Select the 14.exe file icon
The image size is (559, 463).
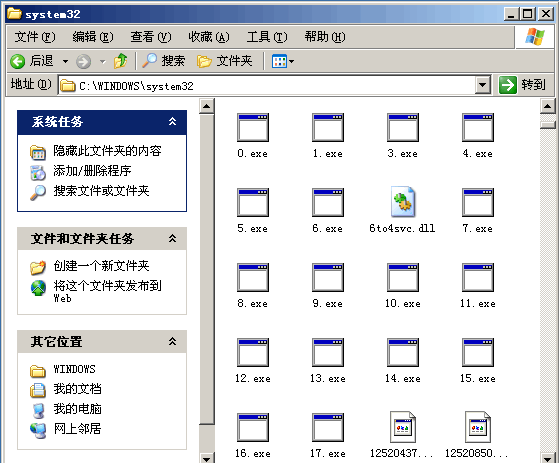coord(403,353)
